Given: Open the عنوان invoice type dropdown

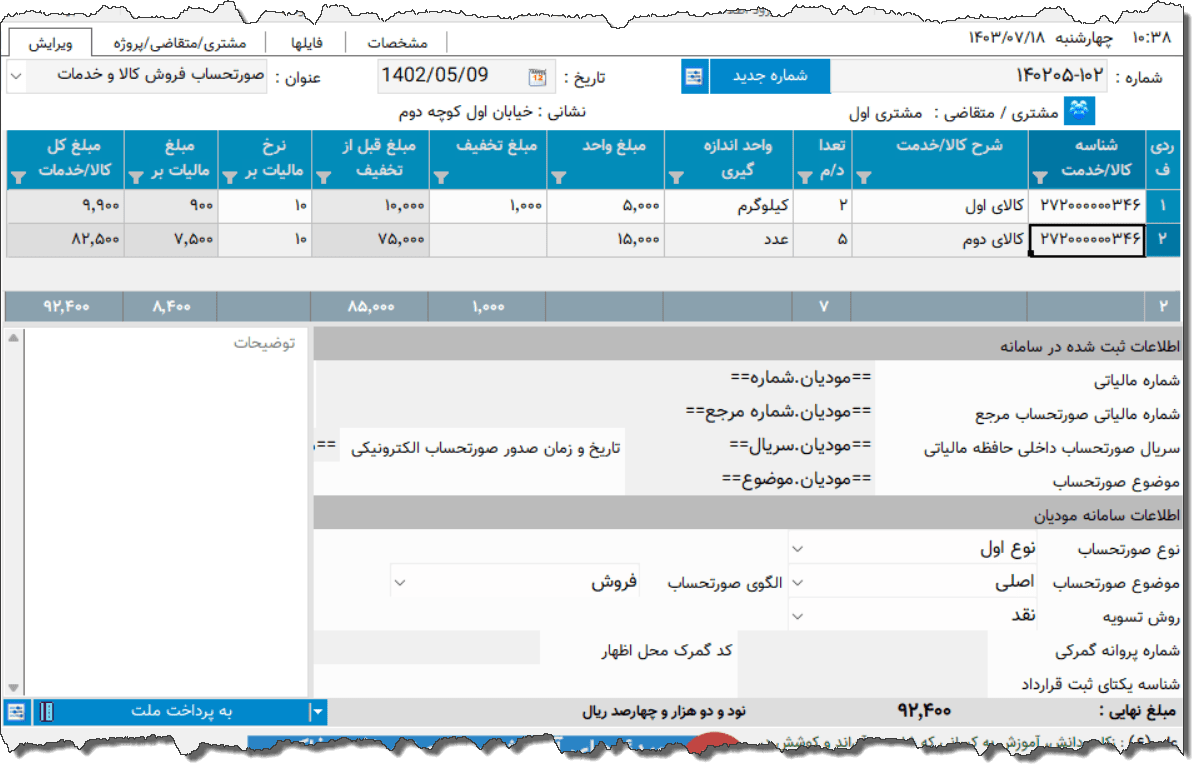Looking at the screenshot, I should coord(14,77).
